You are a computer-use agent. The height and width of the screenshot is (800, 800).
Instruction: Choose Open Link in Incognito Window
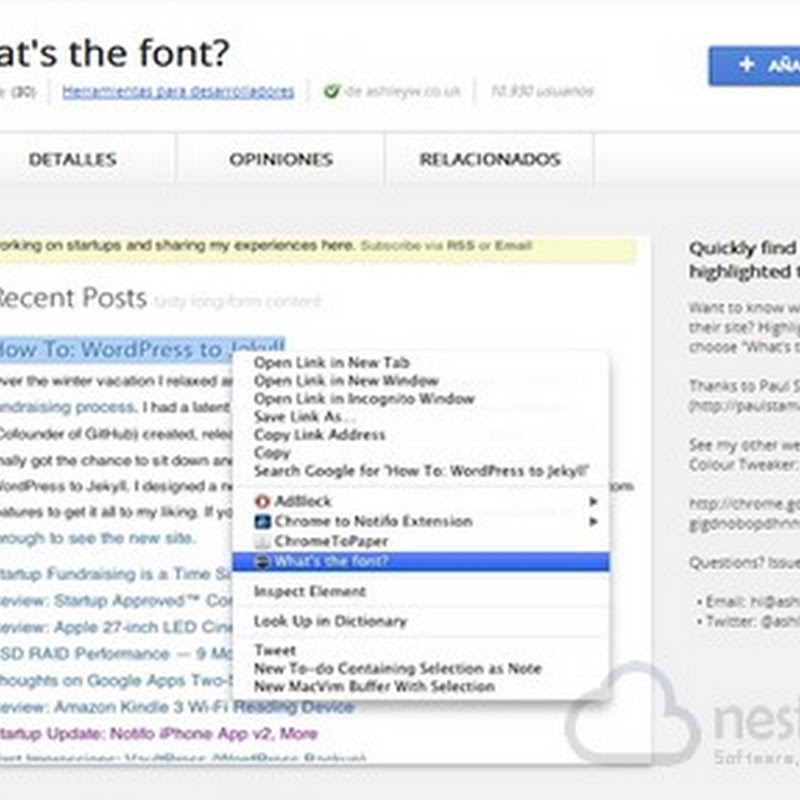pos(420,398)
